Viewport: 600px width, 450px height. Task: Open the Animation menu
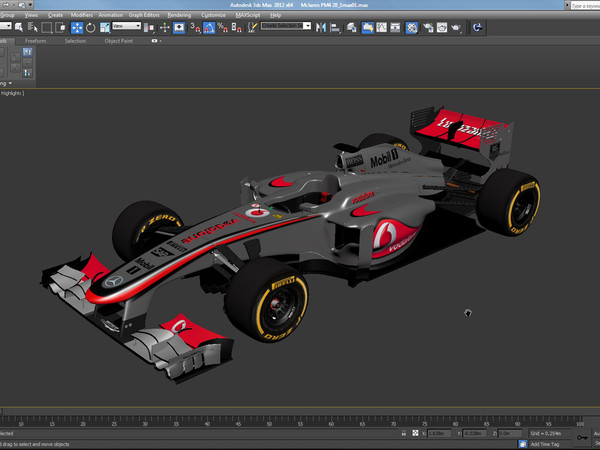click(x=111, y=15)
